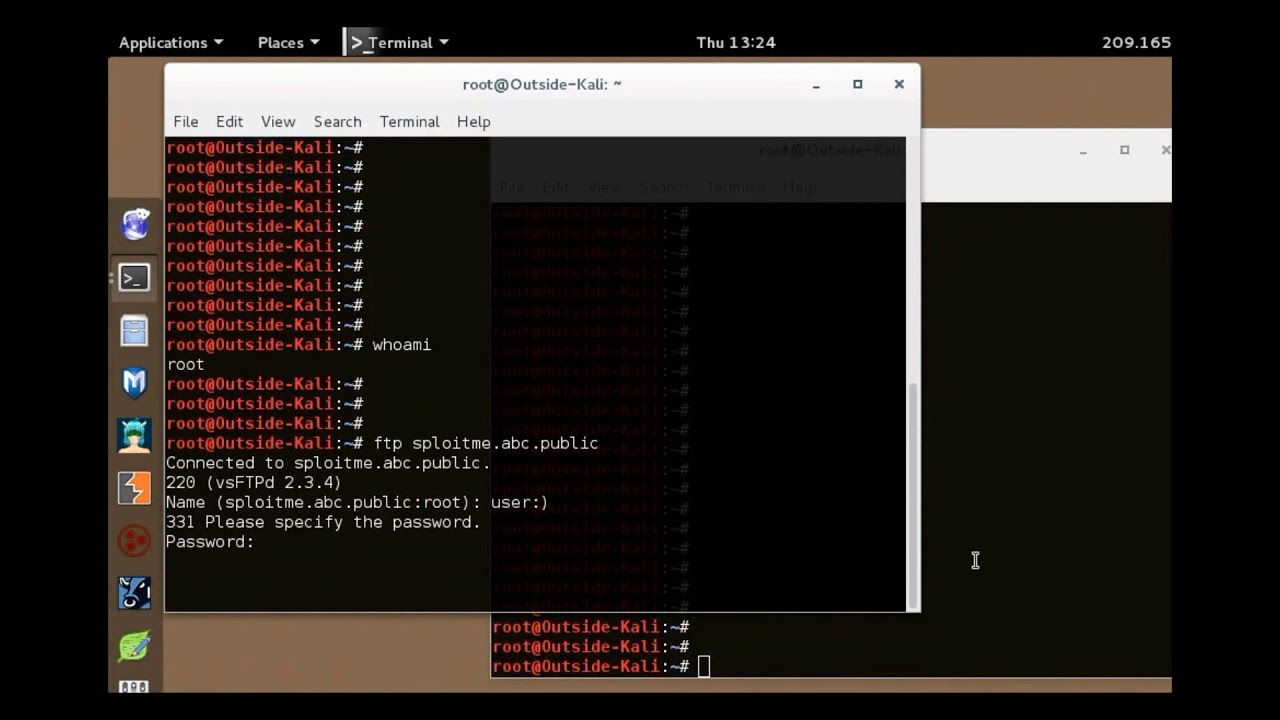
Task: Open the Applications menu
Action: pyautogui.click(x=171, y=42)
